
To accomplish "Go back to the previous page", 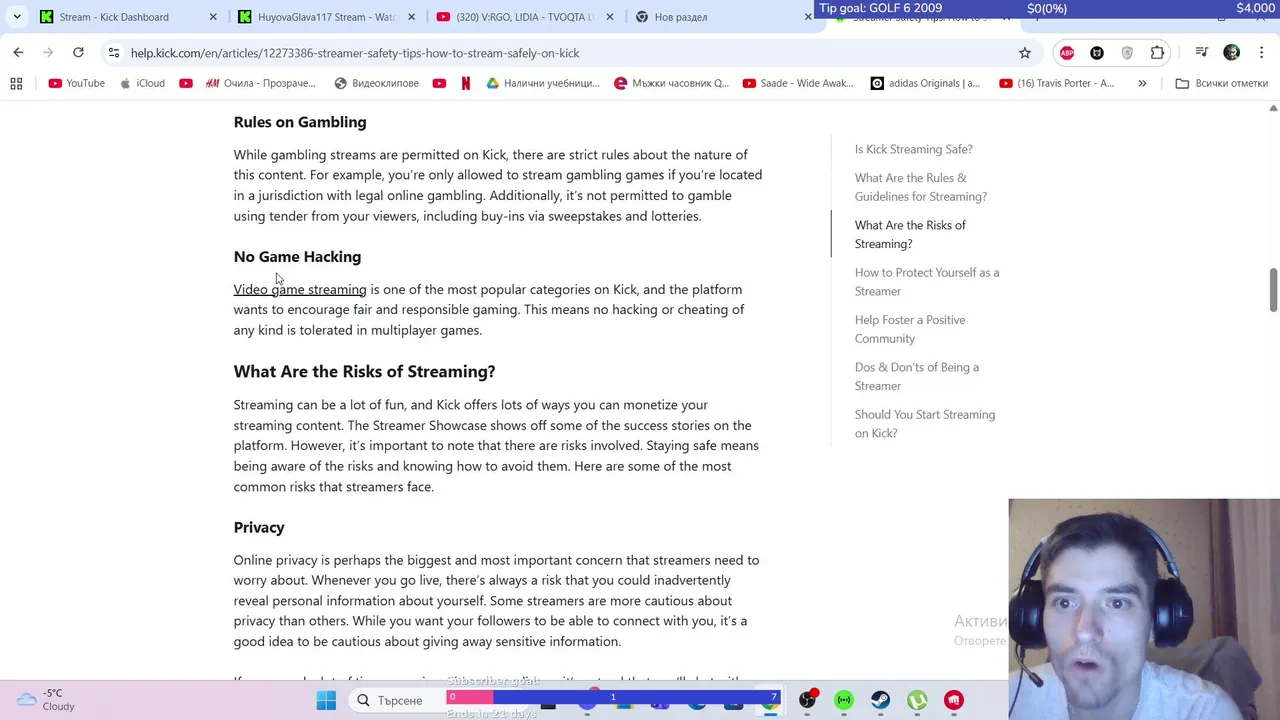I will [18, 52].
